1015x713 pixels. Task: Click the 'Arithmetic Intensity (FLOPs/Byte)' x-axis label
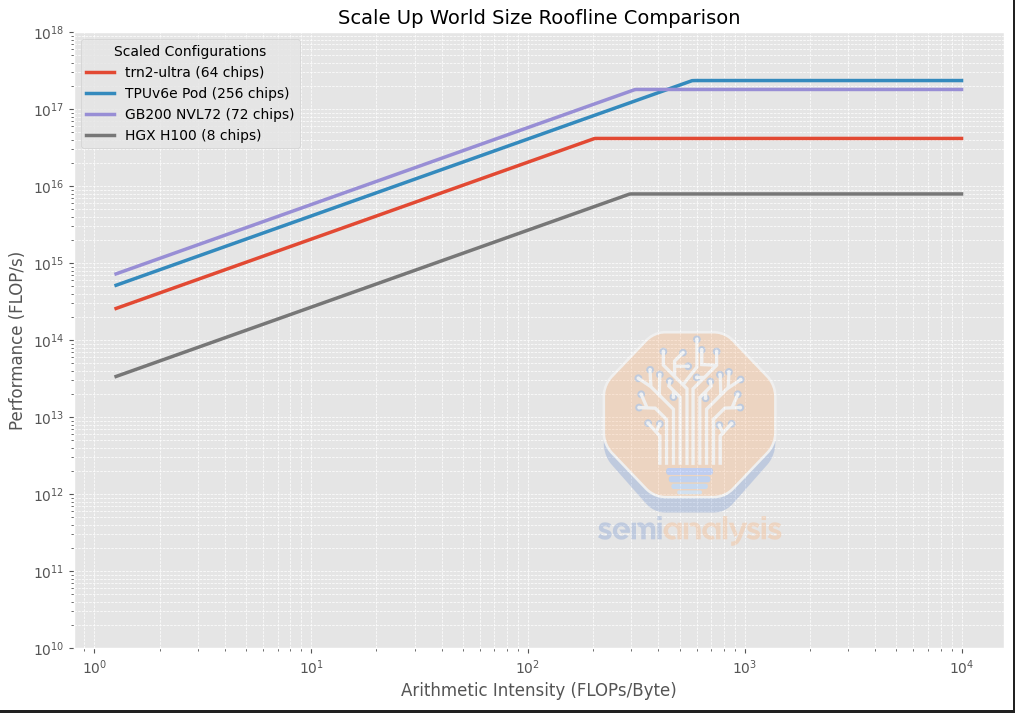tap(539, 690)
